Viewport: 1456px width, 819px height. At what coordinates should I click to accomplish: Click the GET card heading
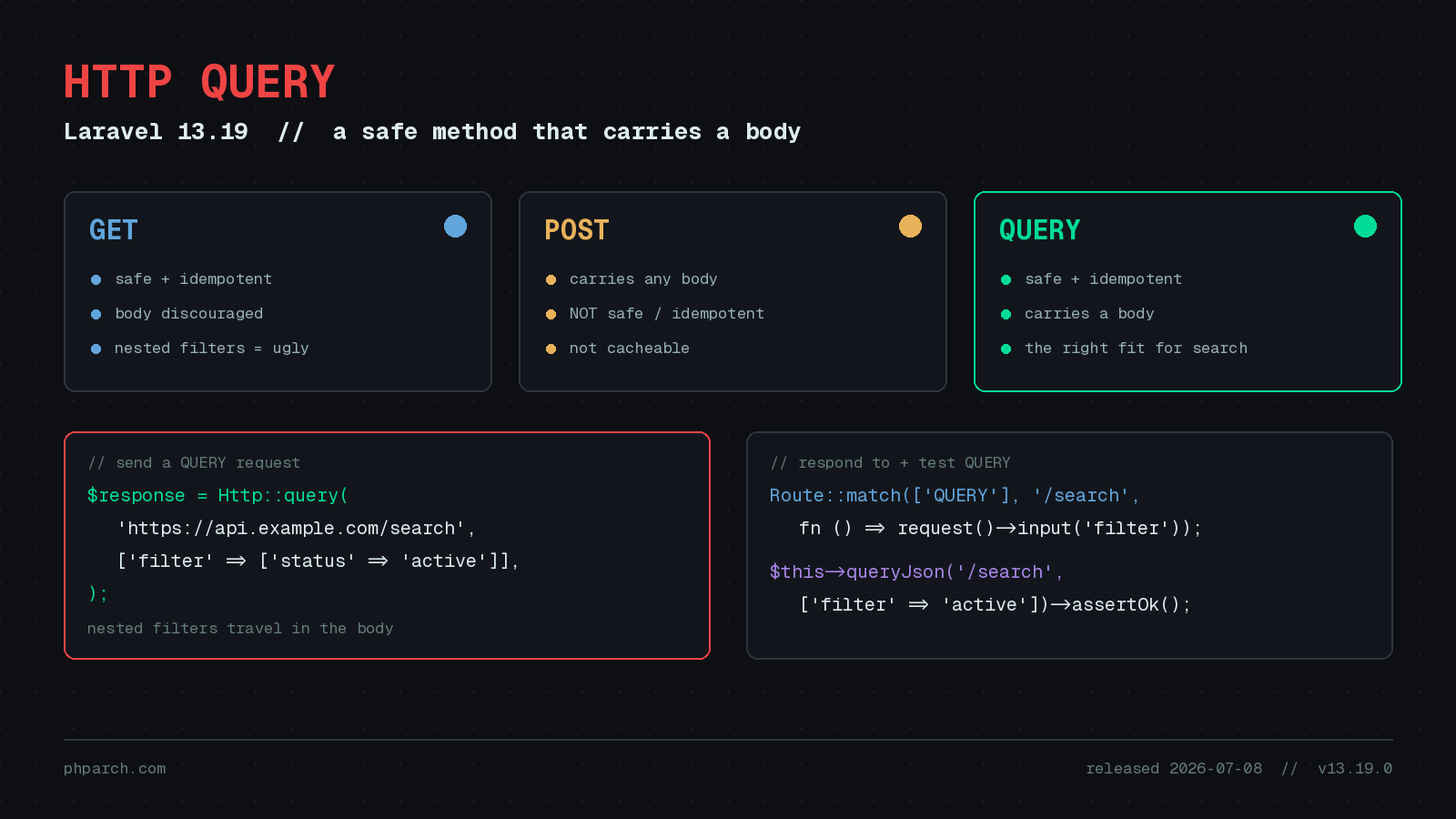pyautogui.click(x=113, y=230)
